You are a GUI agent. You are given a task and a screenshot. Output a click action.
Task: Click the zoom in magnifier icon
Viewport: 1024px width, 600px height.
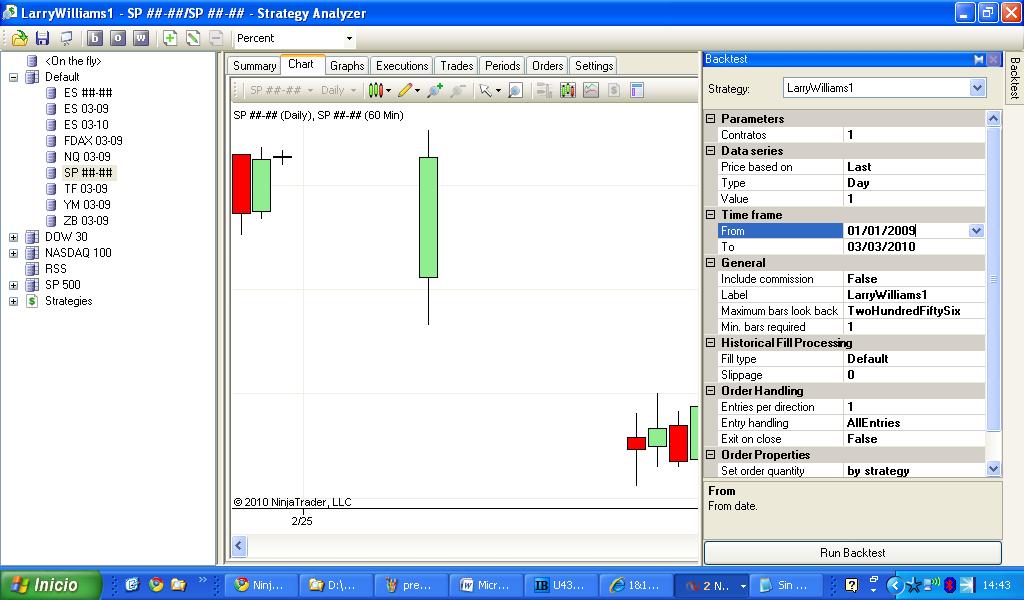point(435,90)
